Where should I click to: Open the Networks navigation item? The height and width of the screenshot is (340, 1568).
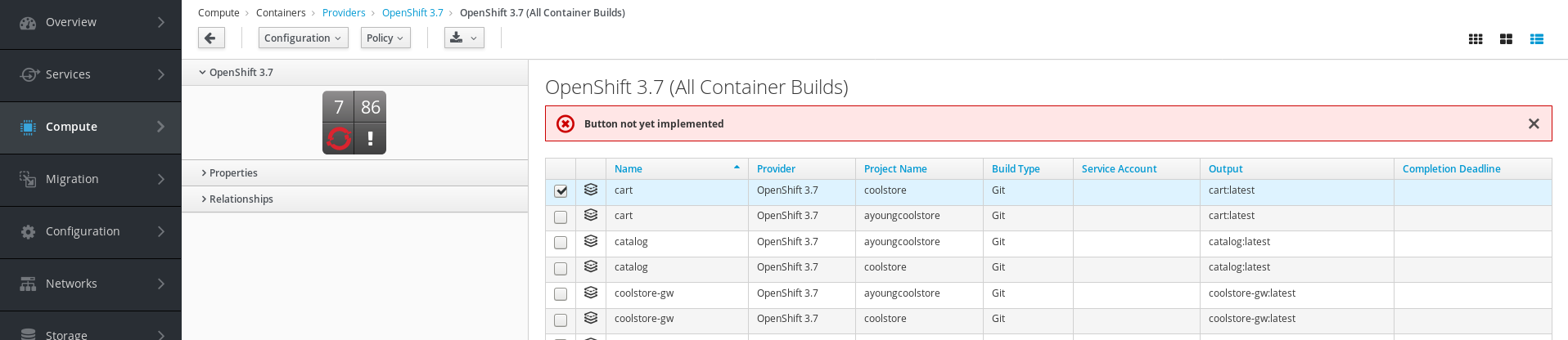pos(90,284)
